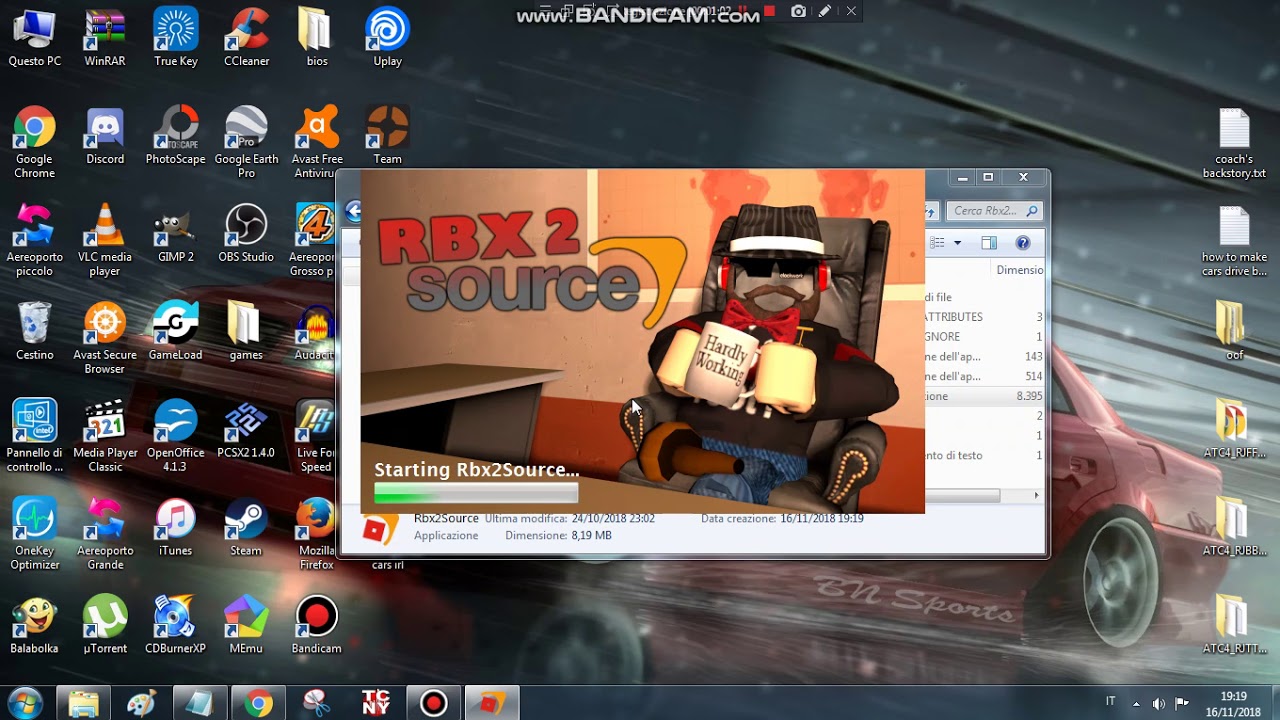Open the games folder on desktop
The height and width of the screenshot is (720, 1280).
[x=246, y=331]
